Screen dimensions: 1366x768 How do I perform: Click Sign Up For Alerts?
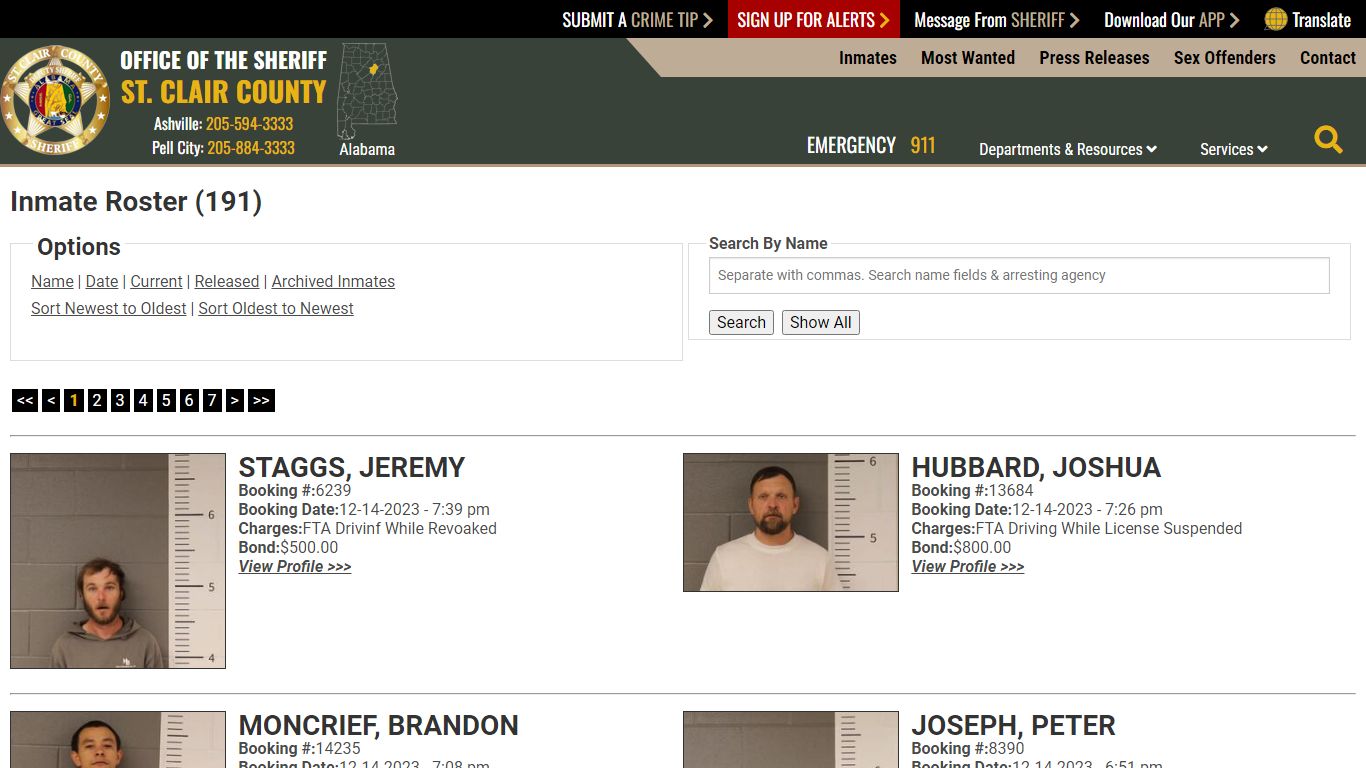(813, 19)
